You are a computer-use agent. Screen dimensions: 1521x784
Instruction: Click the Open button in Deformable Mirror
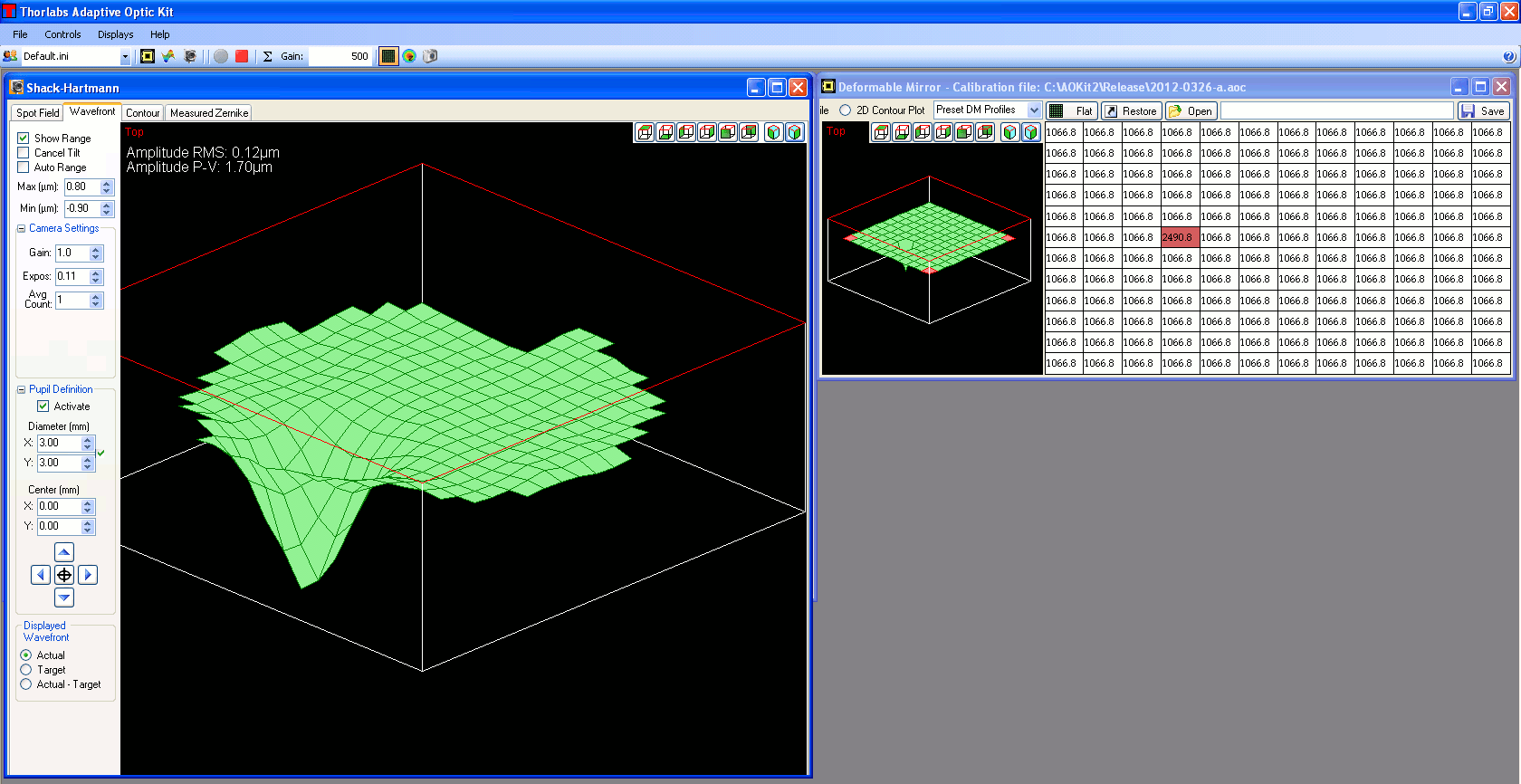[x=1191, y=110]
